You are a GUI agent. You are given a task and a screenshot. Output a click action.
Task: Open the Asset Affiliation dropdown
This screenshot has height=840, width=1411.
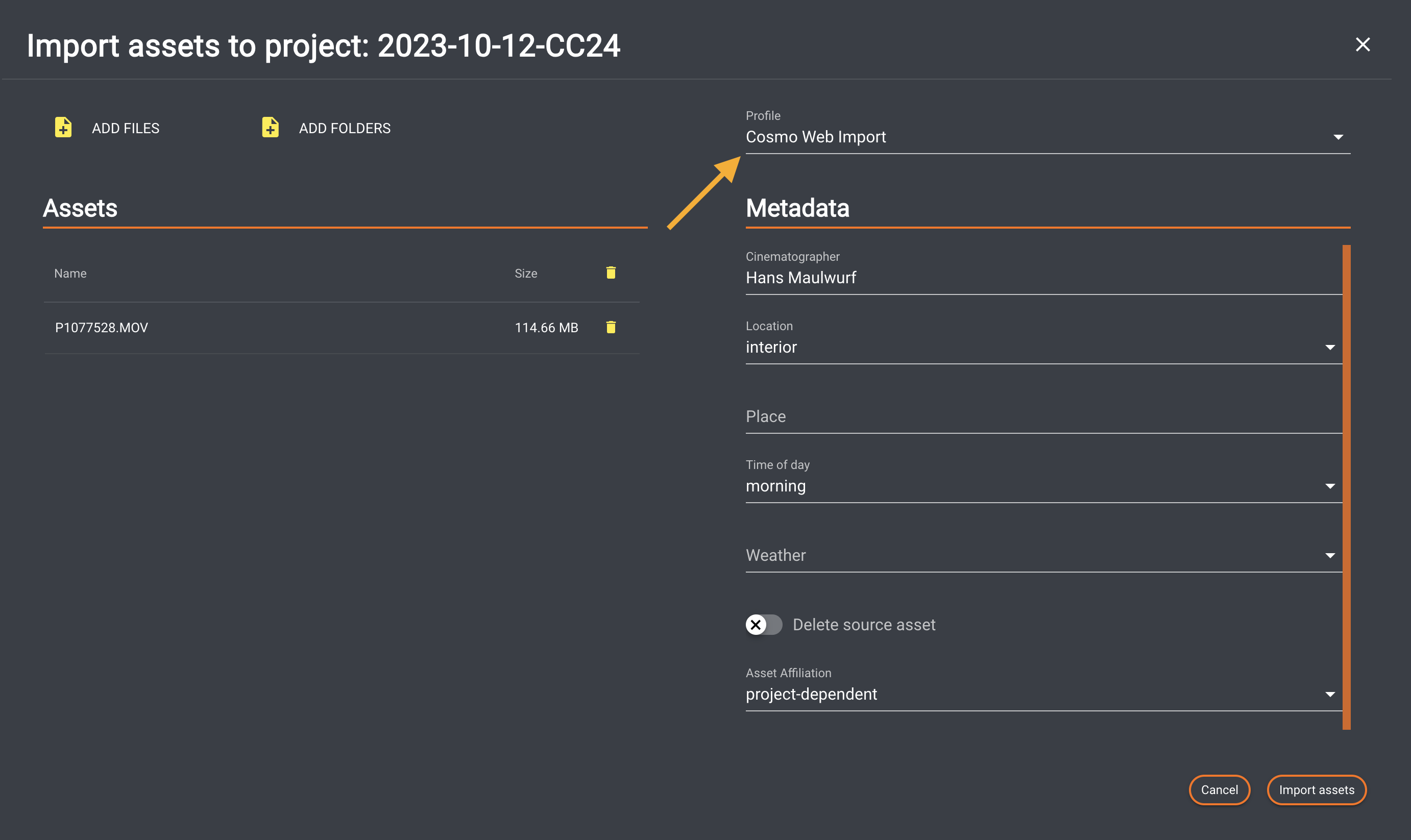tap(1043, 694)
